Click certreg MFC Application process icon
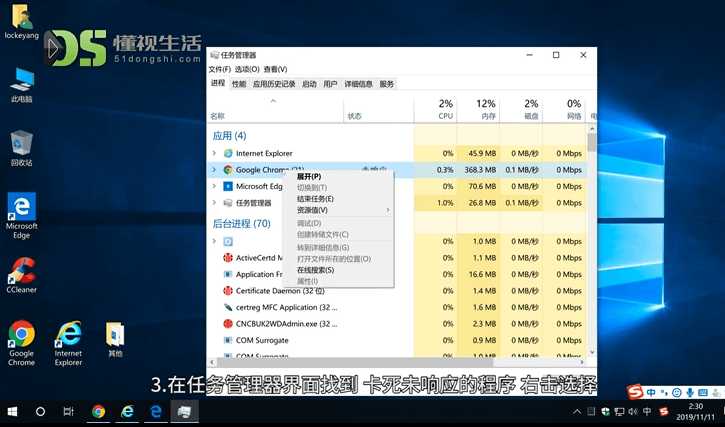Image resolution: width=725 pixels, height=427 pixels. (228, 307)
